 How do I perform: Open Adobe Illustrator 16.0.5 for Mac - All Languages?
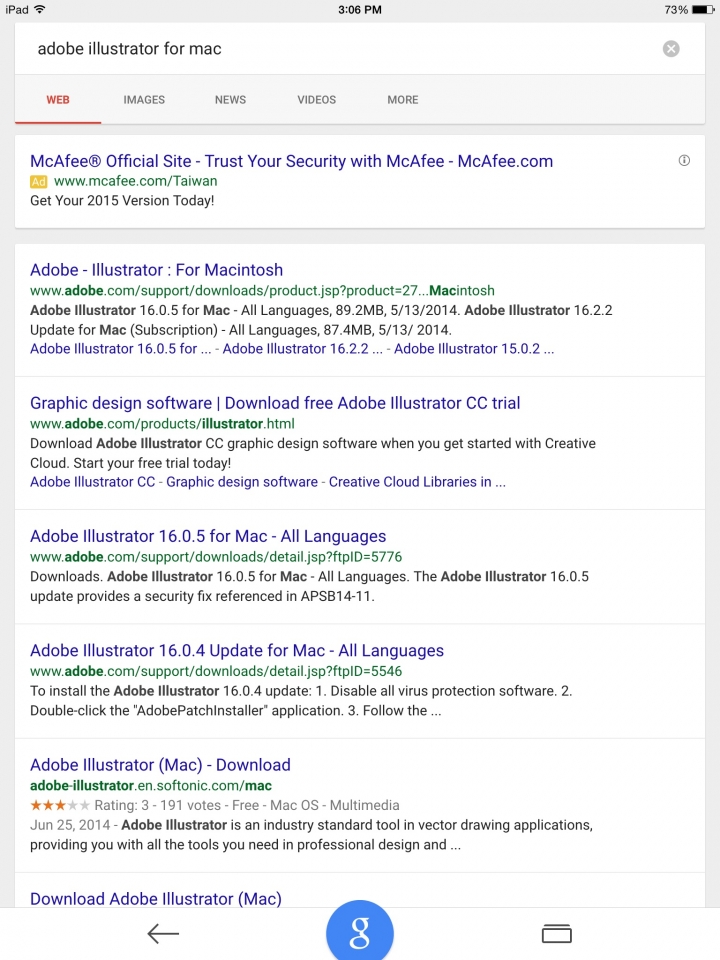coord(208,536)
